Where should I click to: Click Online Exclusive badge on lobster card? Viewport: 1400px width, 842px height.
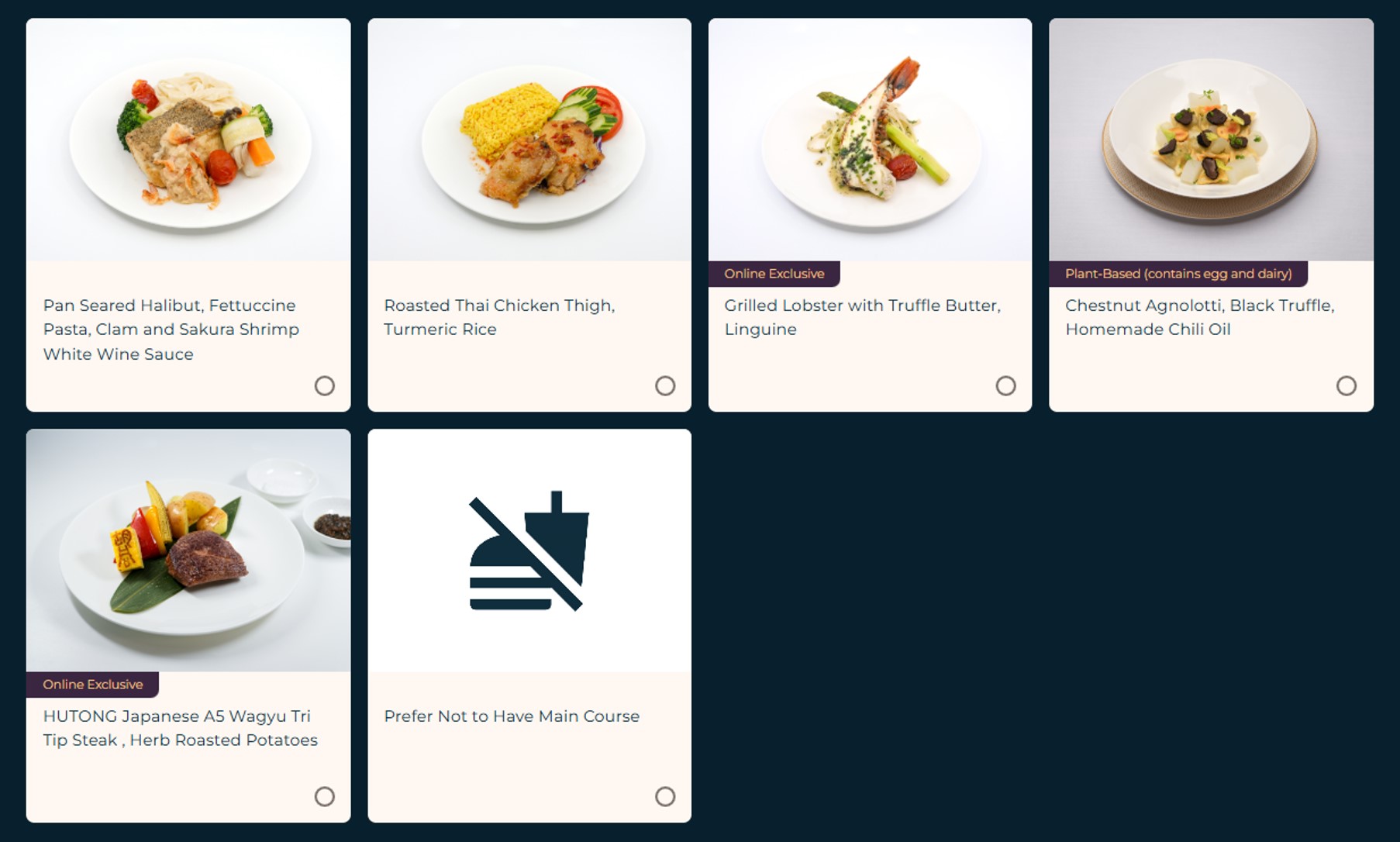[774, 274]
